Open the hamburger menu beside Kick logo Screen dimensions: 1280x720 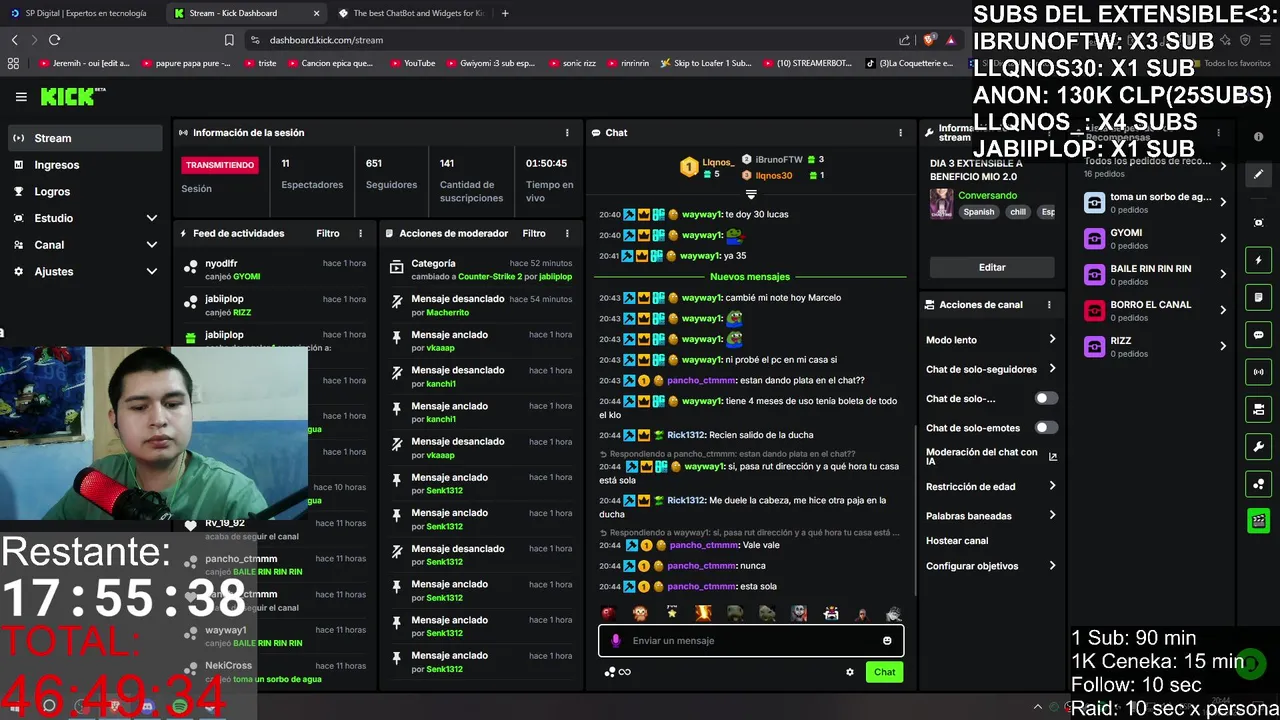[x=21, y=97]
